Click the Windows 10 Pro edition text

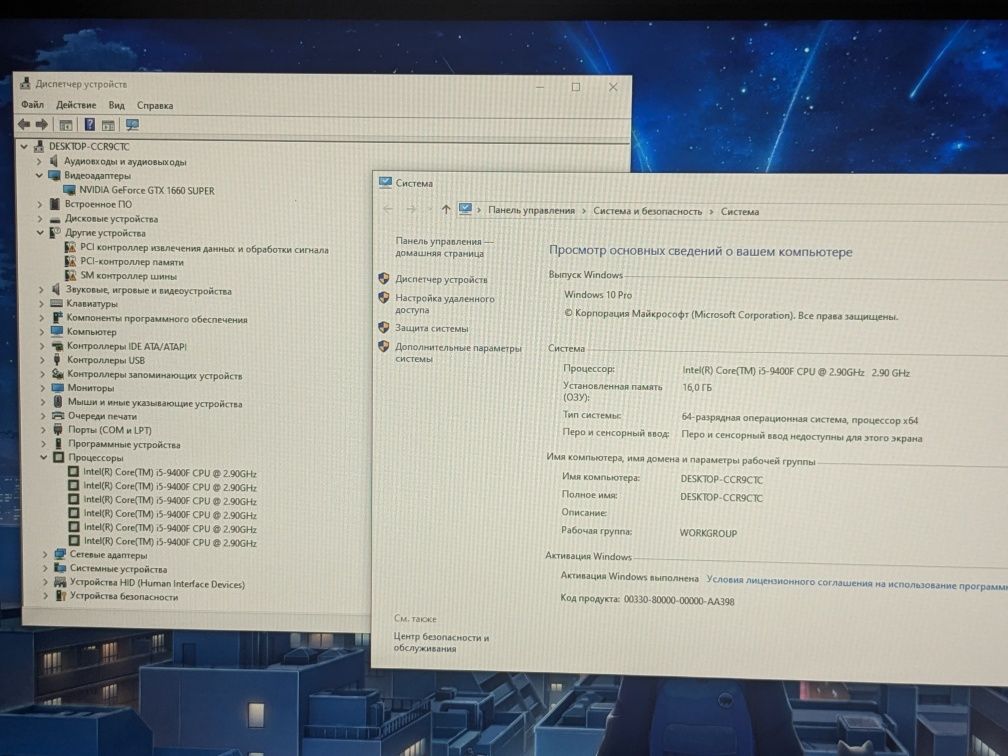pos(598,294)
